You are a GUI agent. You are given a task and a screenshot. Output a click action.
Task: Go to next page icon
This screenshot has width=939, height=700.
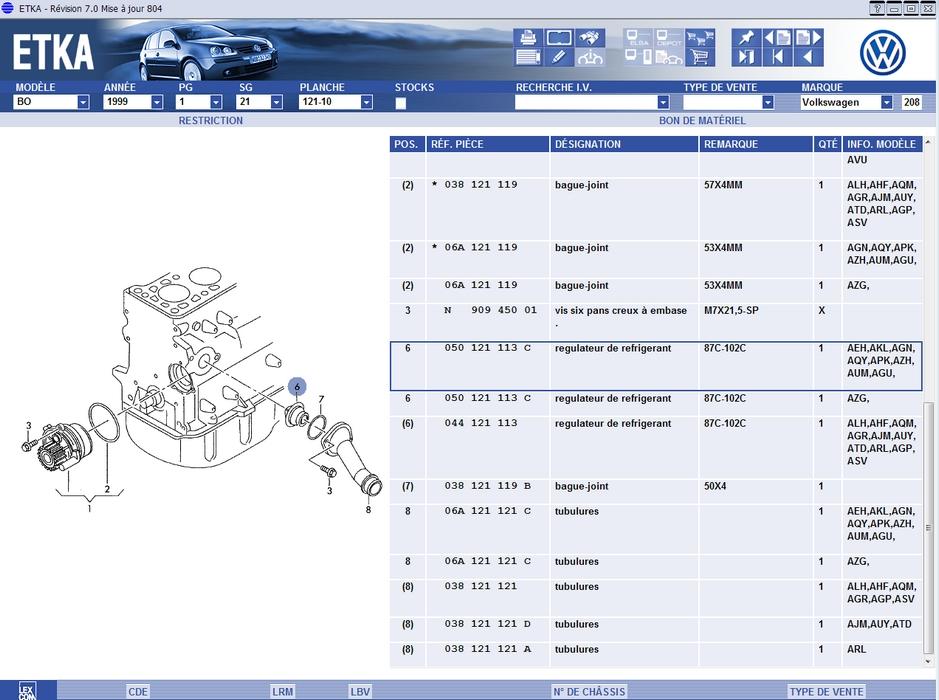tap(808, 38)
